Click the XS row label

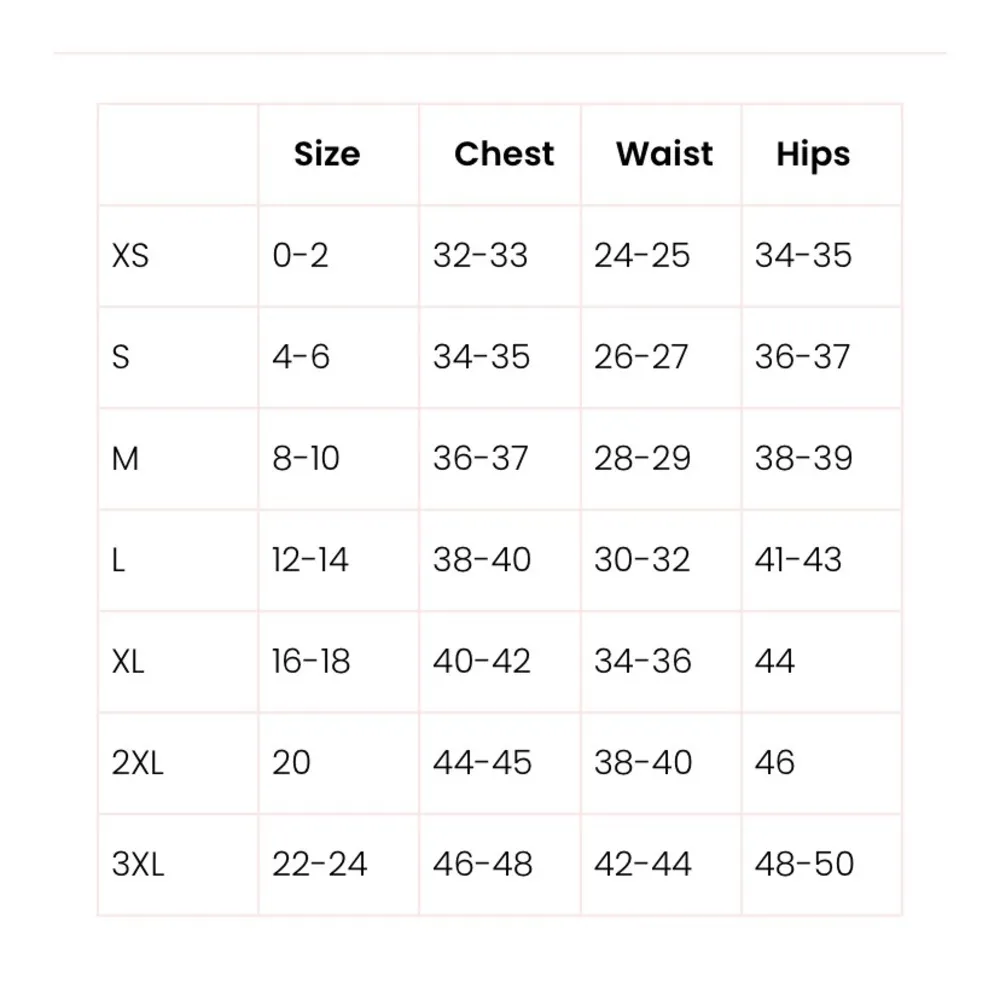pyautogui.click(x=130, y=256)
